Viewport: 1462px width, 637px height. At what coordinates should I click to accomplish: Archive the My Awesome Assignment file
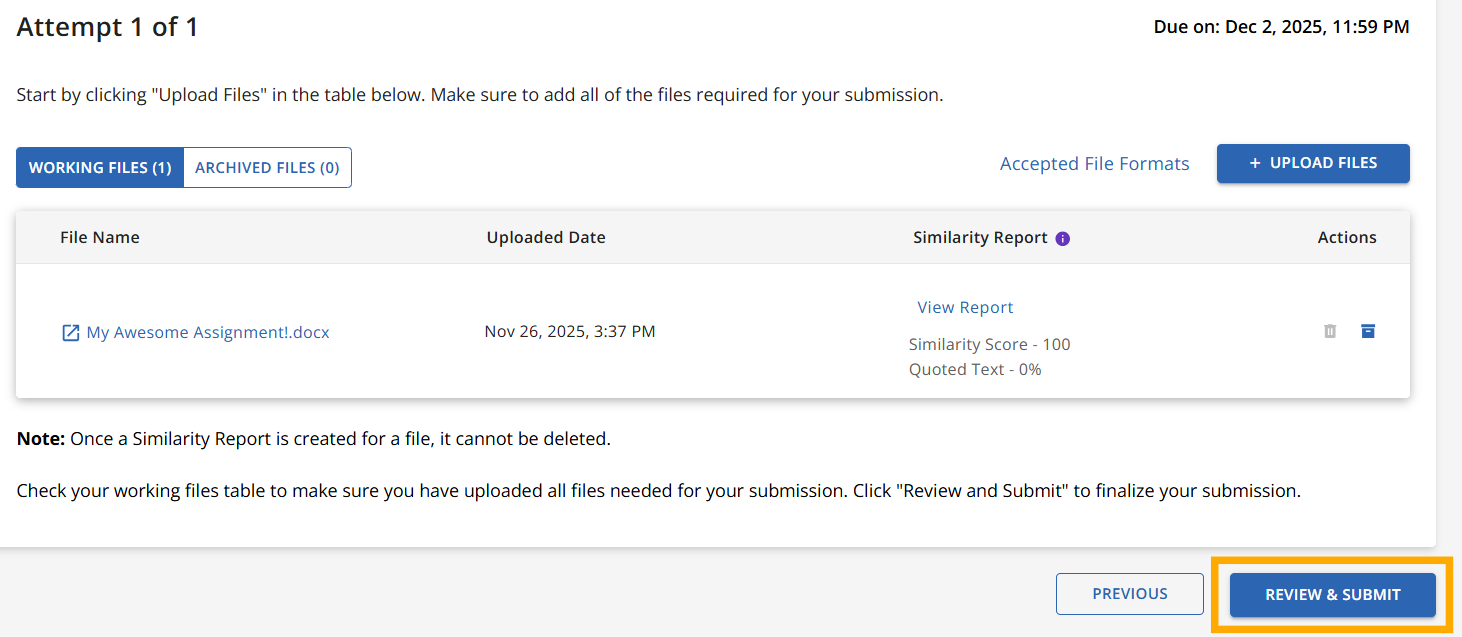coord(1368,331)
